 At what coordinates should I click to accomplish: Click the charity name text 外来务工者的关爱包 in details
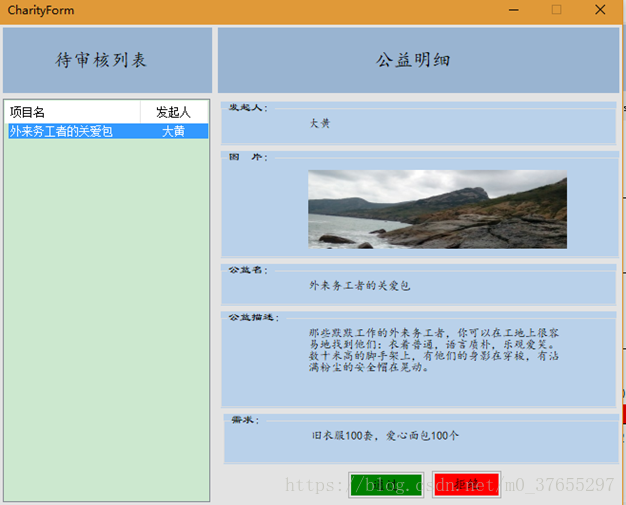click(x=360, y=285)
